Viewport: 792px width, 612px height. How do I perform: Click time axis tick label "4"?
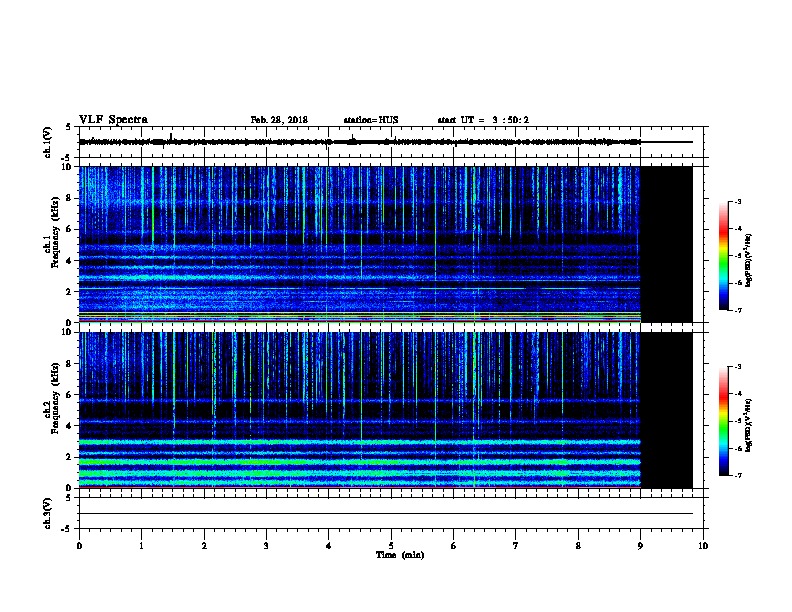(x=328, y=546)
